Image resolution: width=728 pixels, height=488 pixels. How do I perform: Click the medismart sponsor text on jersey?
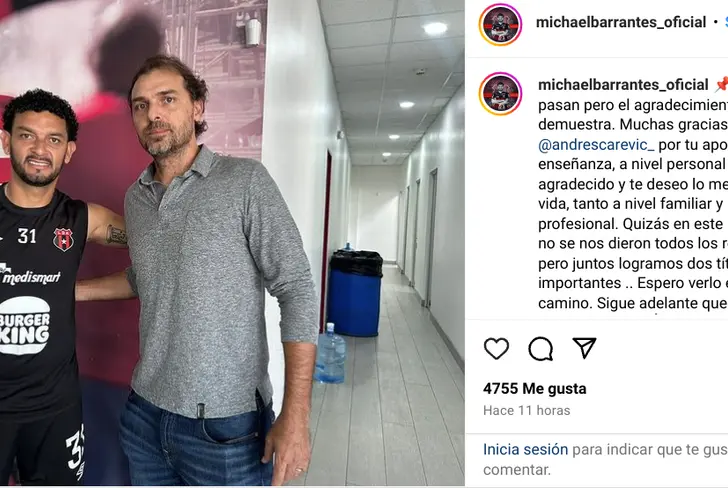pyautogui.click(x=31, y=276)
